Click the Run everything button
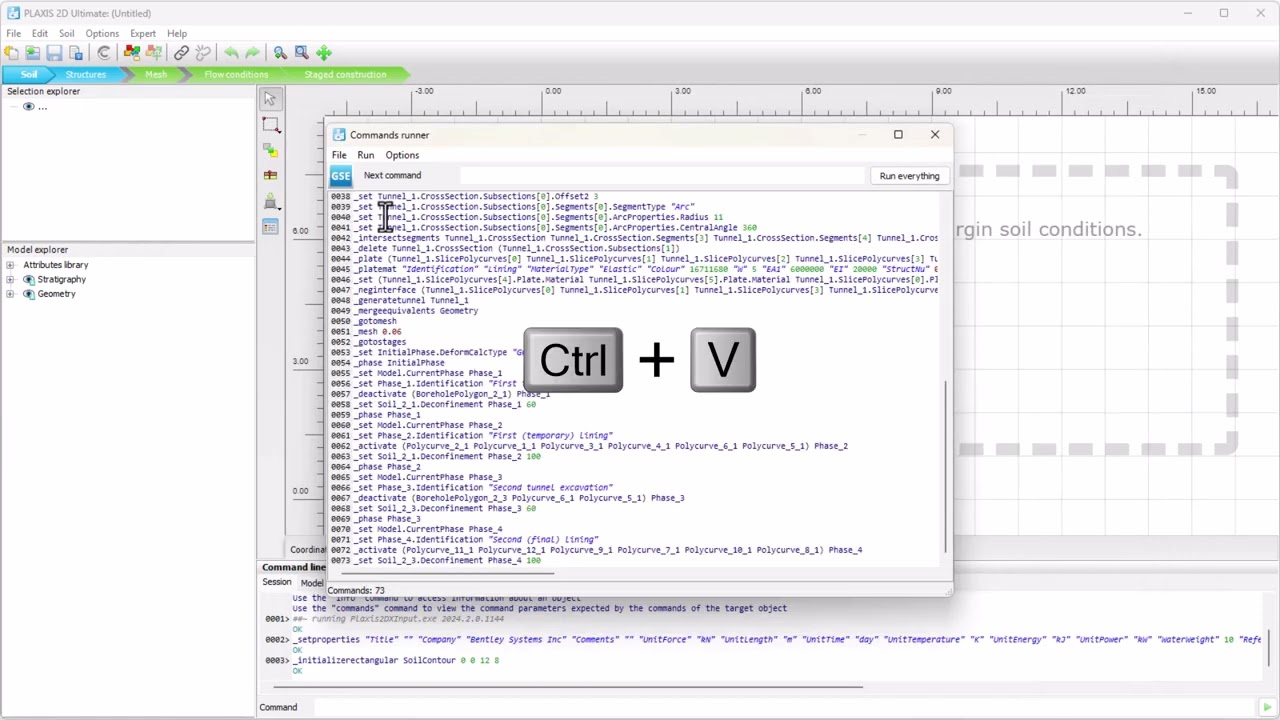This screenshot has width=1280, height=720. 909,176
